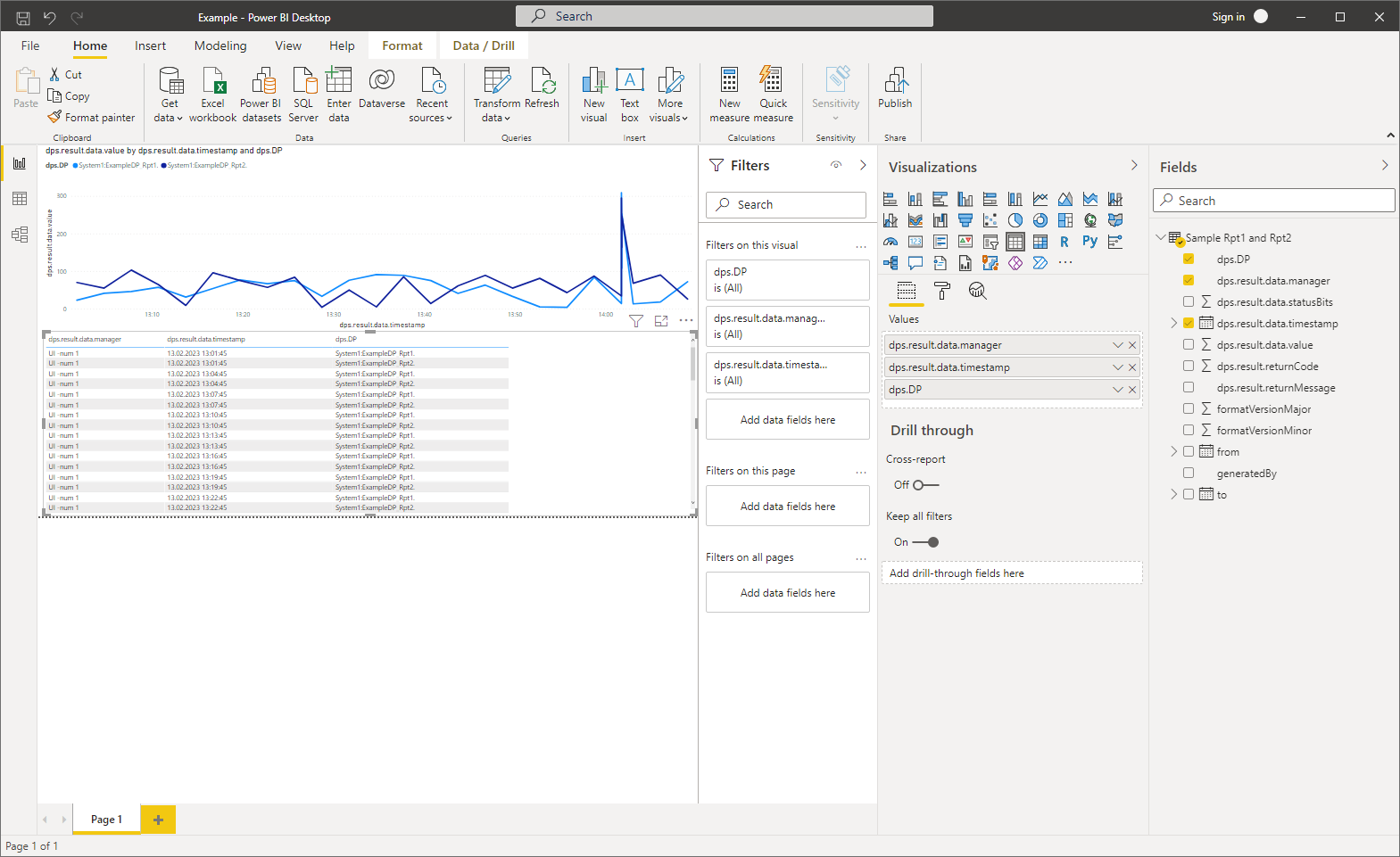Click the Fields pane search box
Viewport: 1400px width, 857px height.
coord(1273,201)
